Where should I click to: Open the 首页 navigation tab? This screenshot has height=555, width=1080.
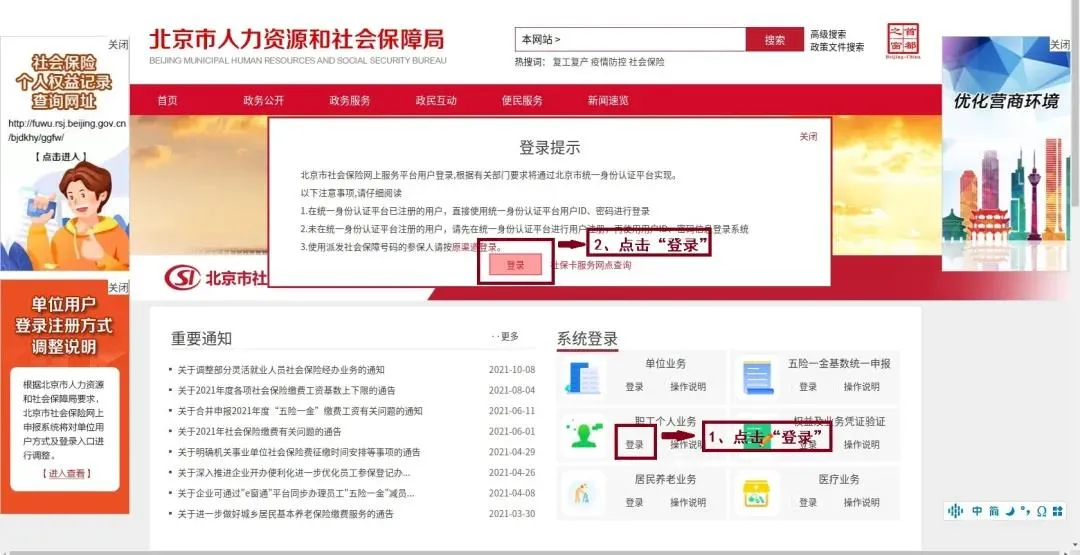167,101
